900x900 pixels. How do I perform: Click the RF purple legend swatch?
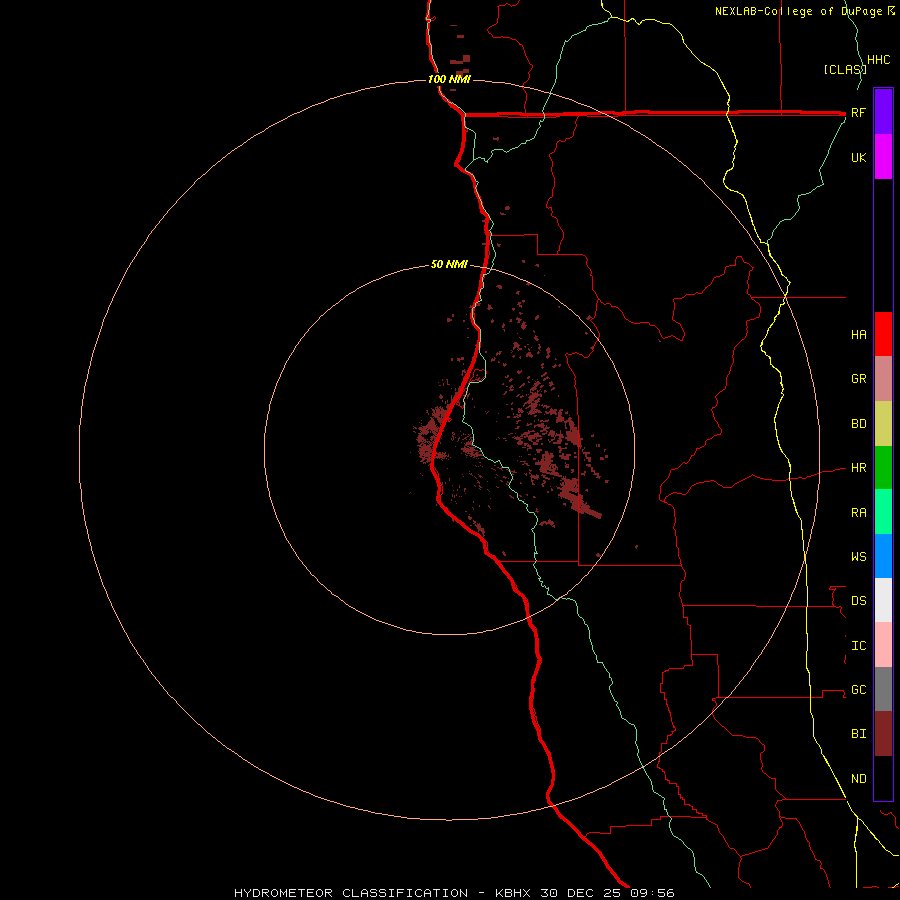click(x=883, y=112)
